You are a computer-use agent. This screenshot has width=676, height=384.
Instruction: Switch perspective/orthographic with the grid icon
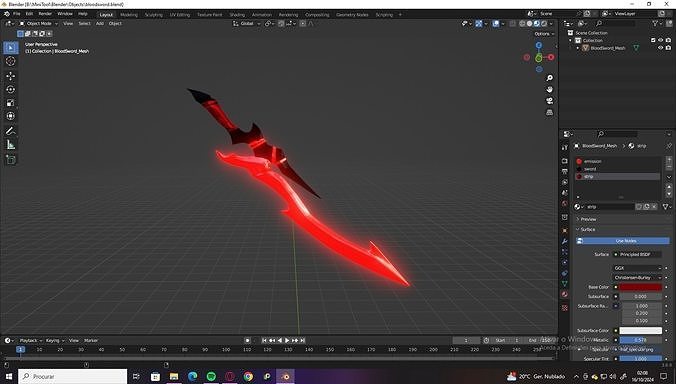[x=549, y=112]
